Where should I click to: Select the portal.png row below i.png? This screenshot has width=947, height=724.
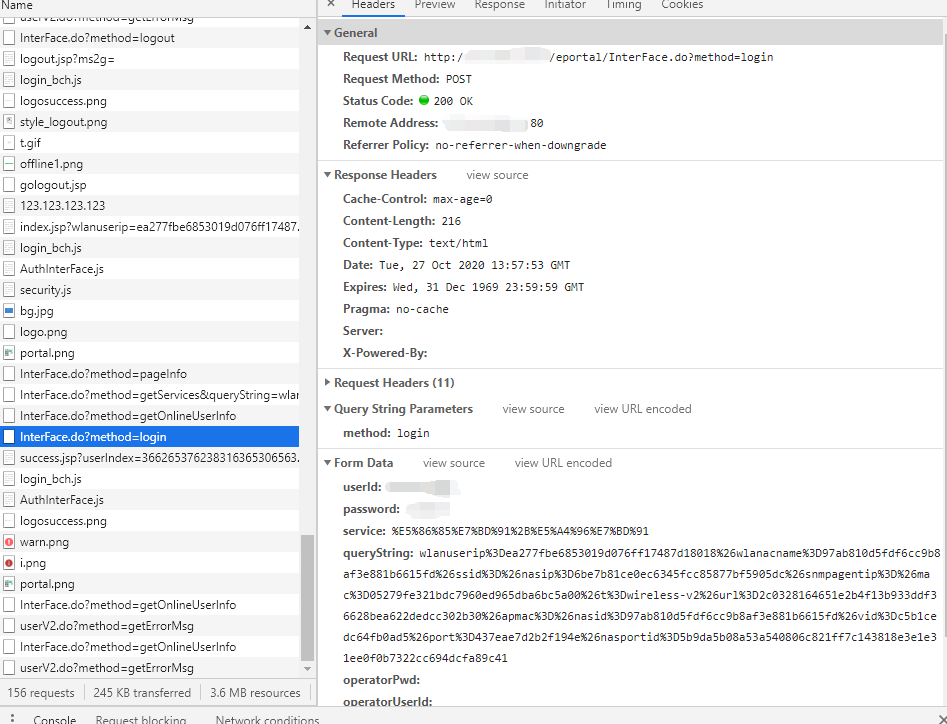[x=150, y=584]
